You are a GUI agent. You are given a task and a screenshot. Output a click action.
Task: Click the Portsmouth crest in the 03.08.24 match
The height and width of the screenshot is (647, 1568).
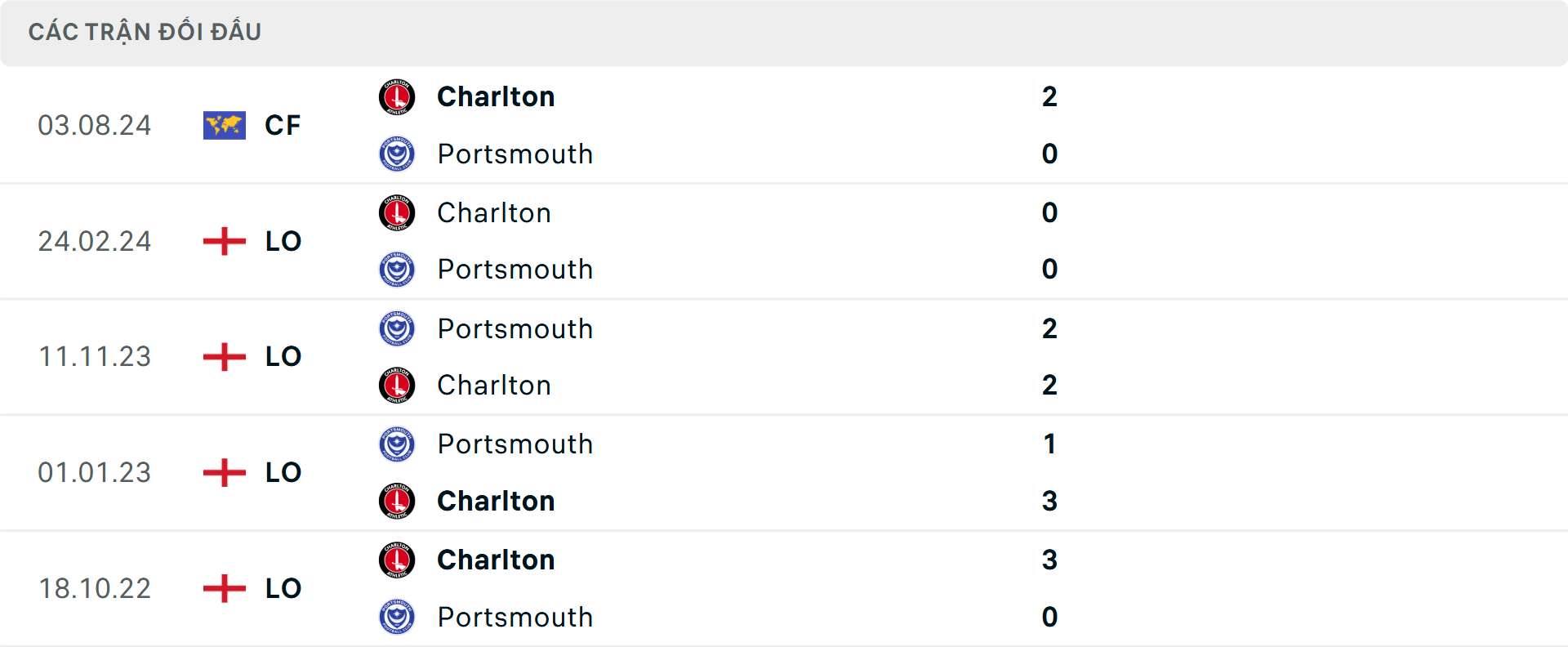(397, 154)
